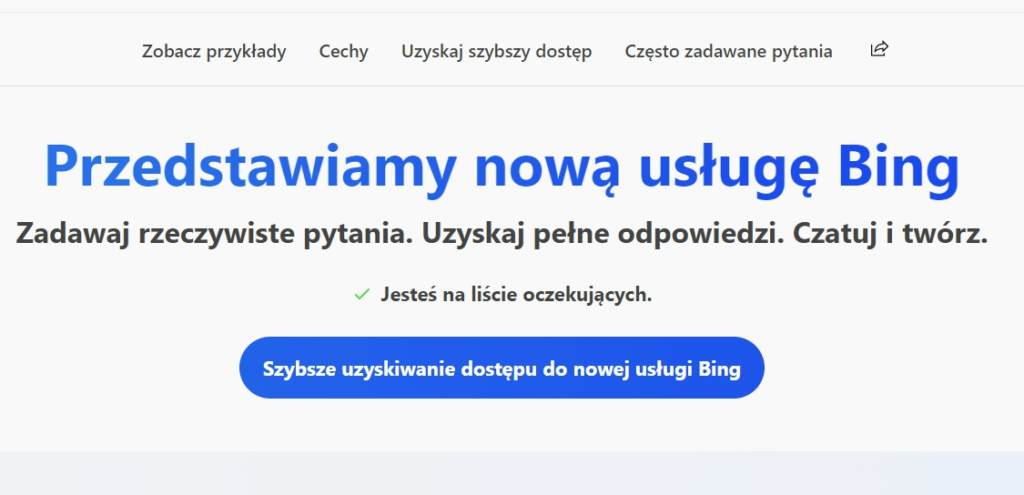Click the subtitle 'Zadawaj rzeczywiste pytania...' text
Viewport: 1024px width, 495px height.
[x=502, y=233]
